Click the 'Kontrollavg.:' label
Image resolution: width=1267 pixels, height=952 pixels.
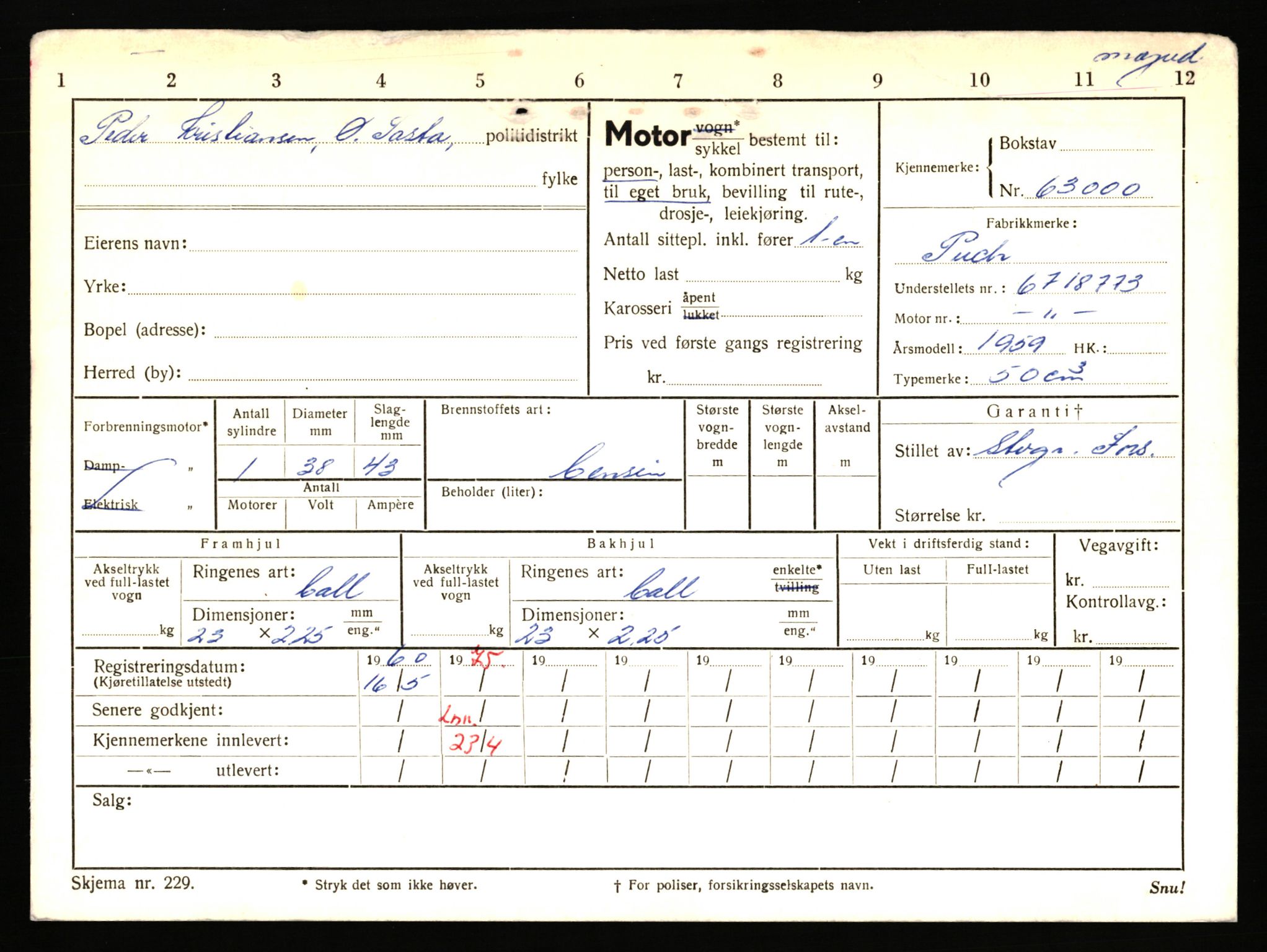click(1116, 601)
